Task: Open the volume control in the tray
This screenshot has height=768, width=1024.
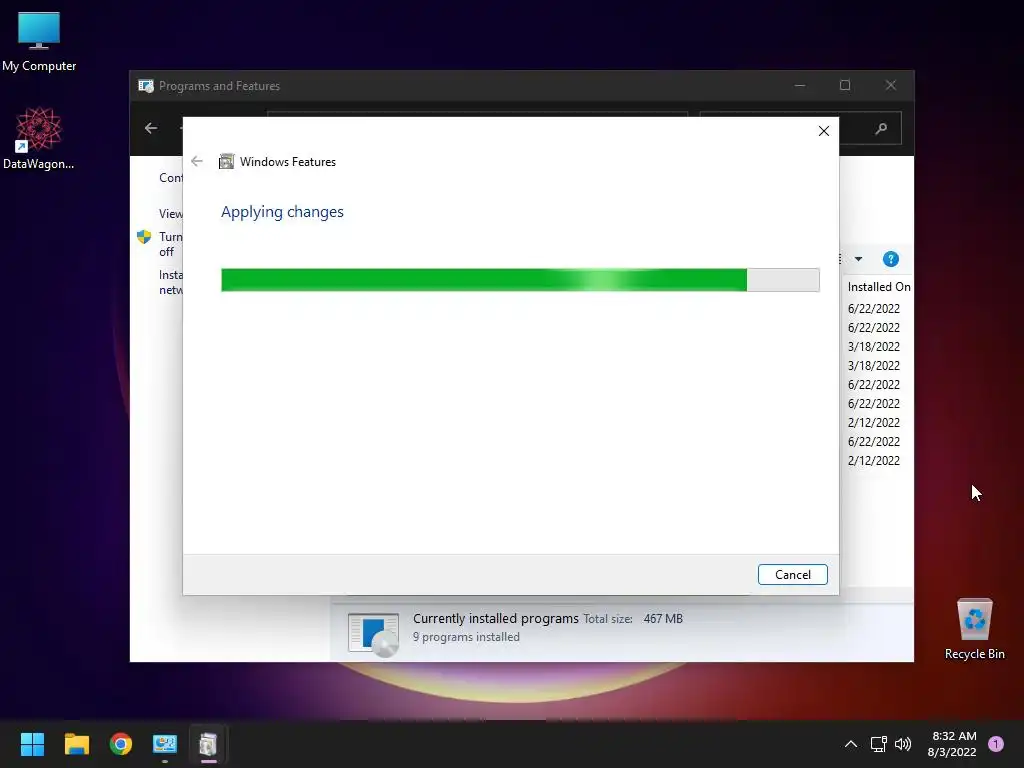Action: [903, 744]
